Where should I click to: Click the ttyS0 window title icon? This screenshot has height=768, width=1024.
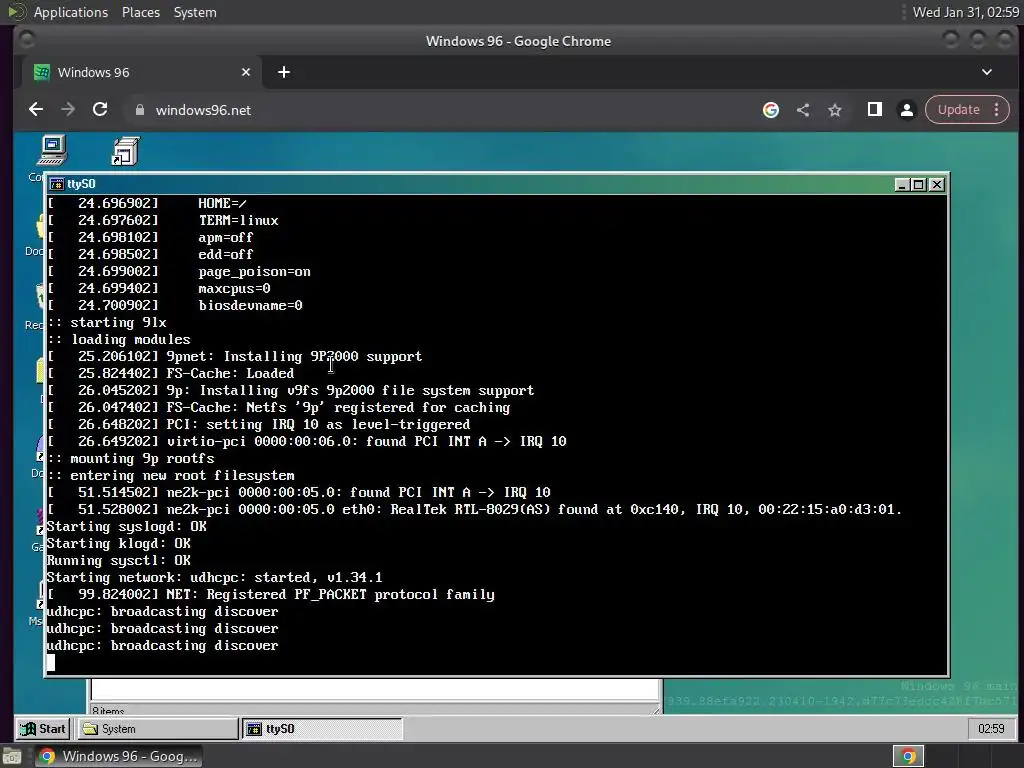57,184
